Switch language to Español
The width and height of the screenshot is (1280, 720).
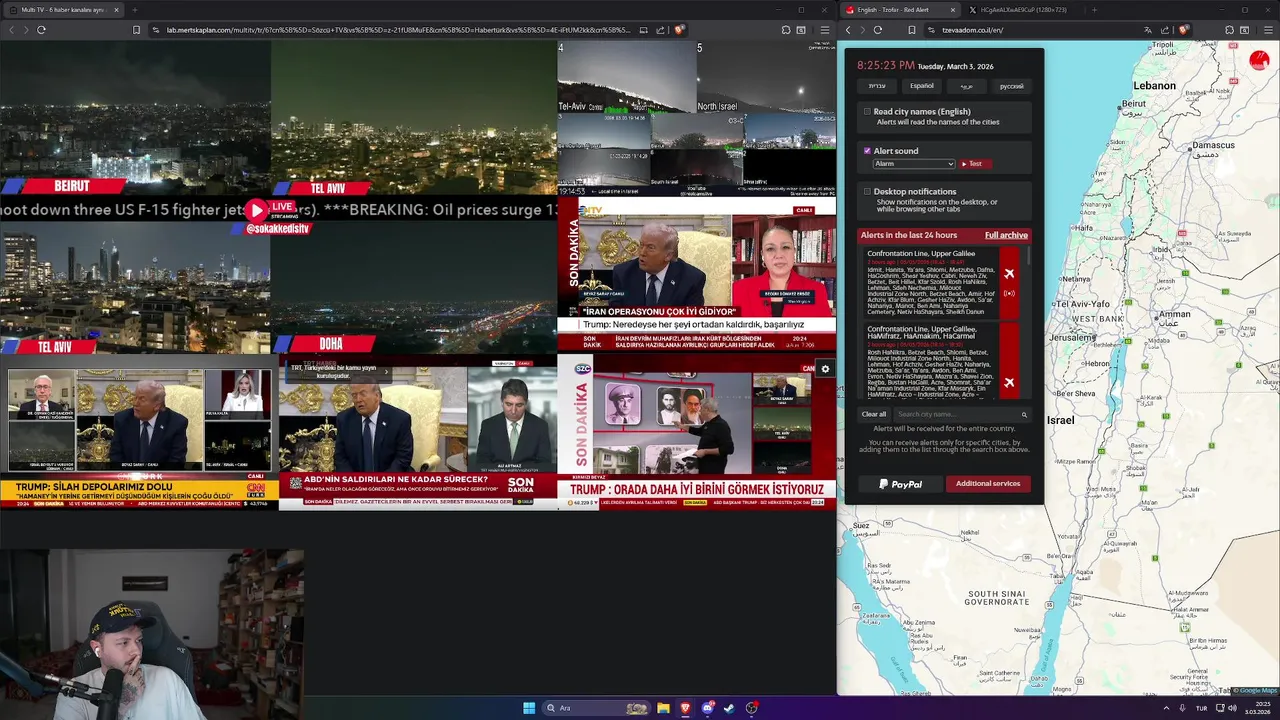coord(922,86)
